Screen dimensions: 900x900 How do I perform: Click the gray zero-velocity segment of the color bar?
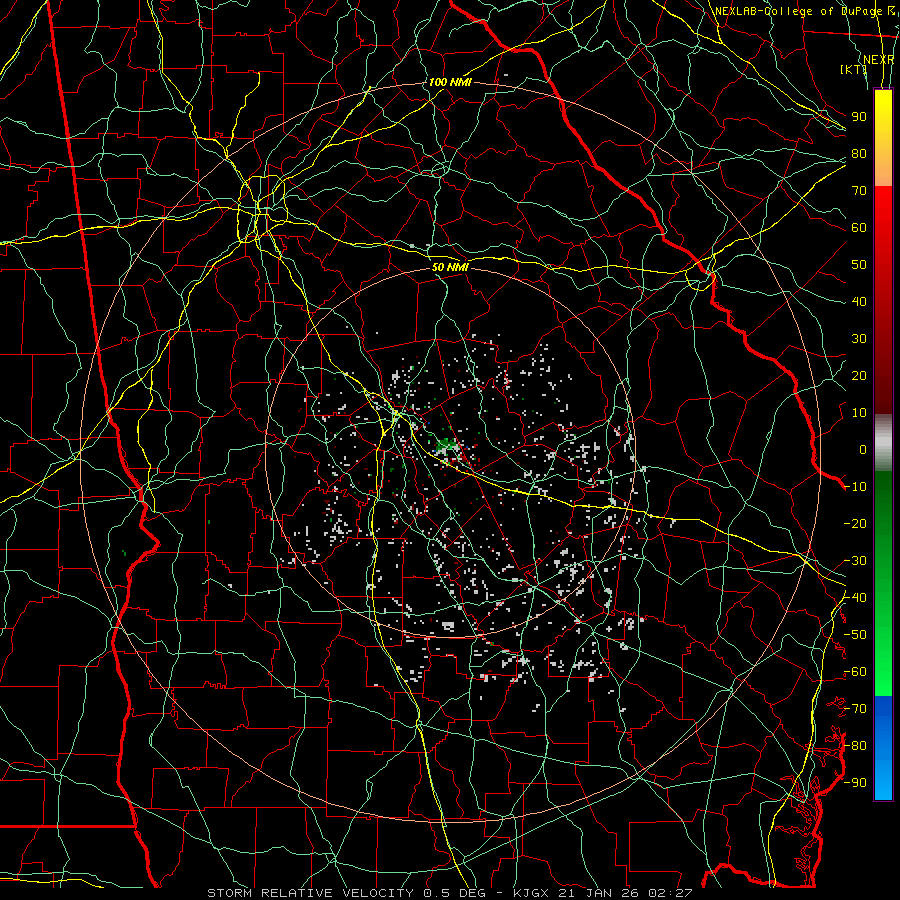coord(883,443)
